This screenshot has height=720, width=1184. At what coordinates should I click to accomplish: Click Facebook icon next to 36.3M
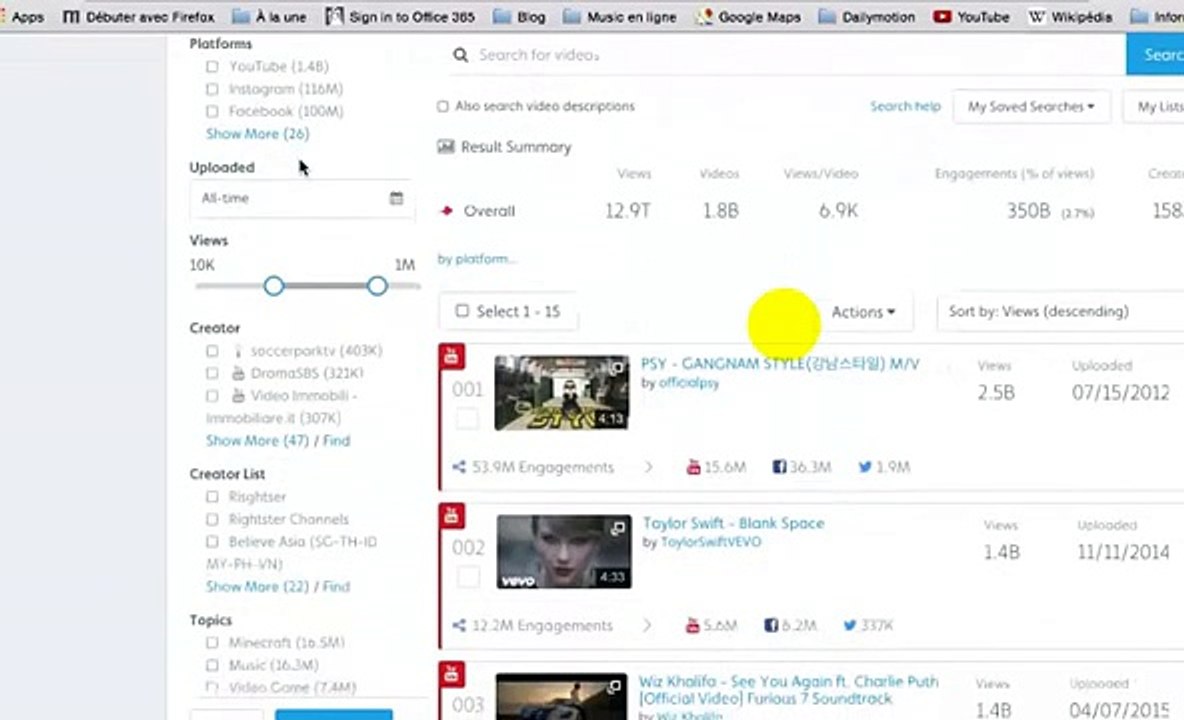click(779, 467)
